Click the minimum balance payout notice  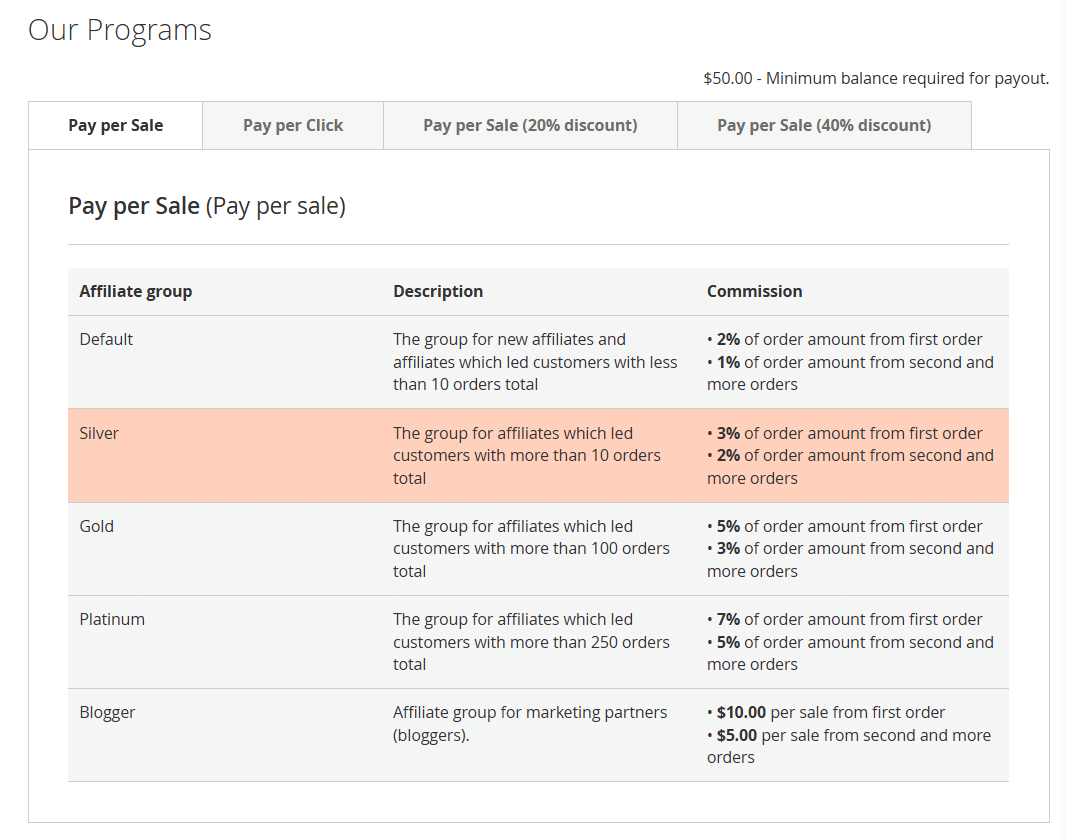point(873,78)
